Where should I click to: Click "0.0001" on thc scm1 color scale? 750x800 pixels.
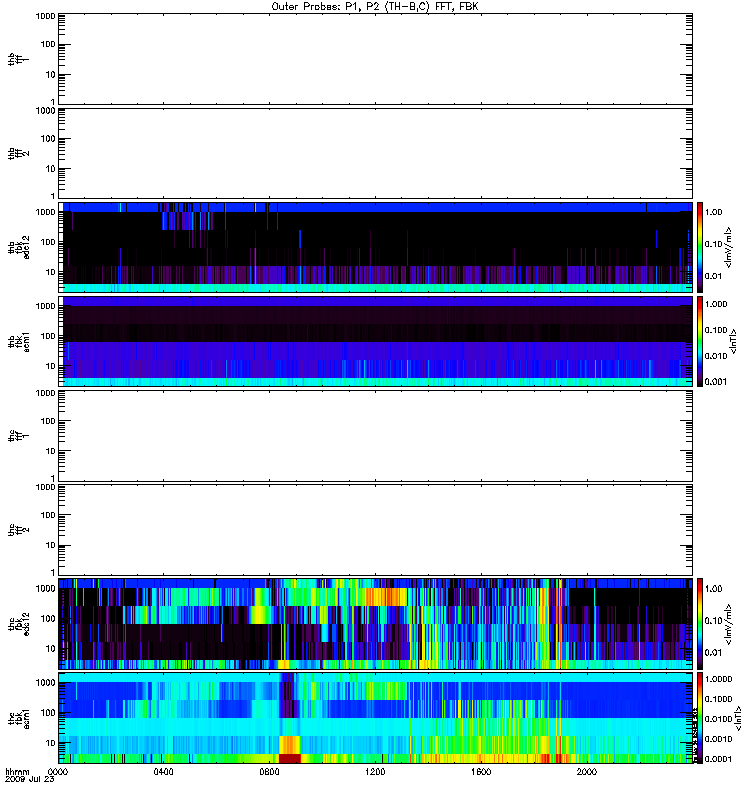[x=718, y=759]
